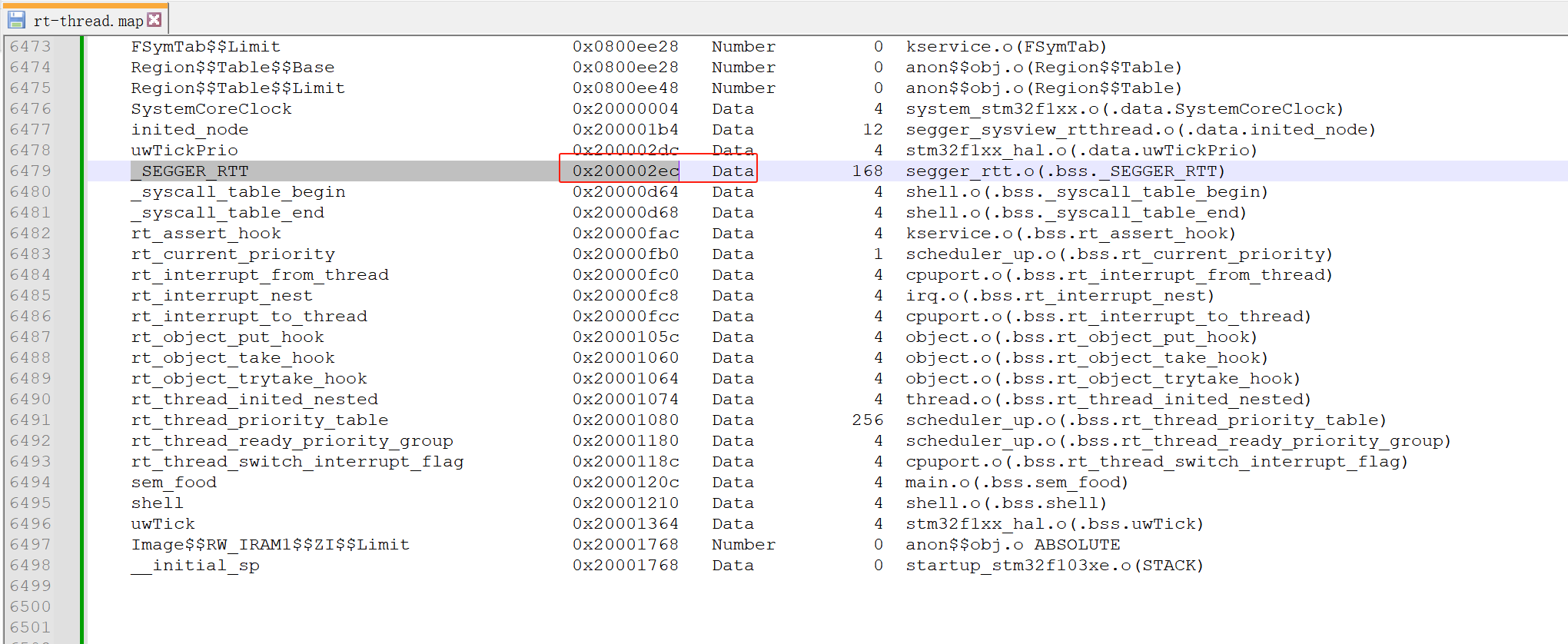Click address 0x20001768 on Image$$RW_IRAM1$$ZI$$Limit row
Image resolution: width=1568 pixels, height=644 pixels.
coord(626,544)
